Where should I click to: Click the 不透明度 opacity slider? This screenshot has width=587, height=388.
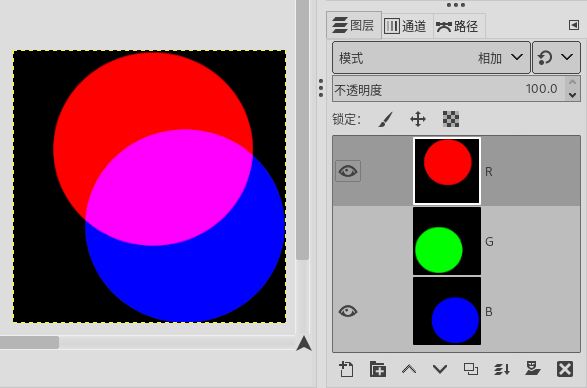[x=448, y=89]
